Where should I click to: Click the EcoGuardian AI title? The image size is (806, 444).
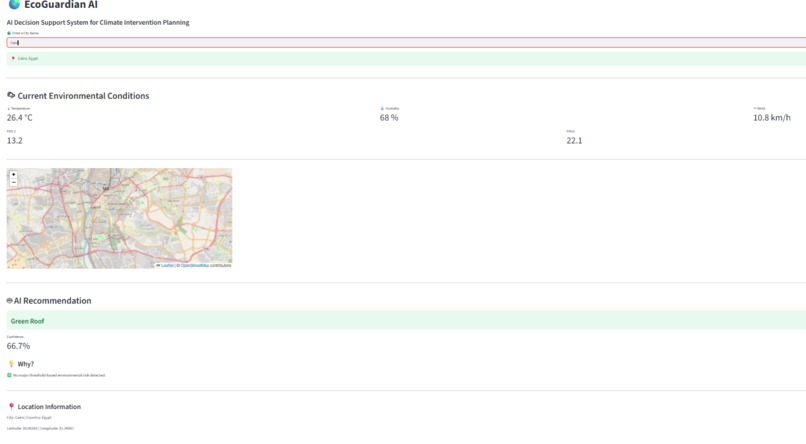pos(61,5)
